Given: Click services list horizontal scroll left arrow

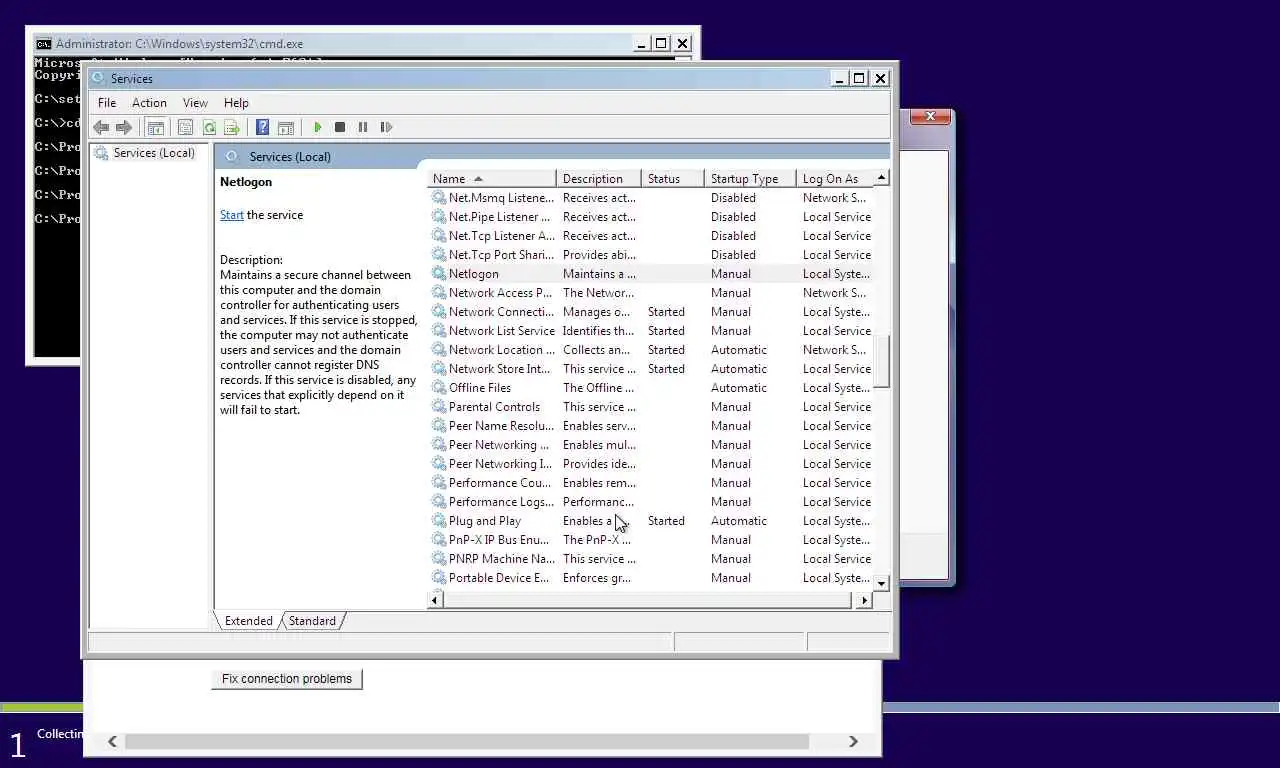Looking at the screenshot, I should point(436,600).
